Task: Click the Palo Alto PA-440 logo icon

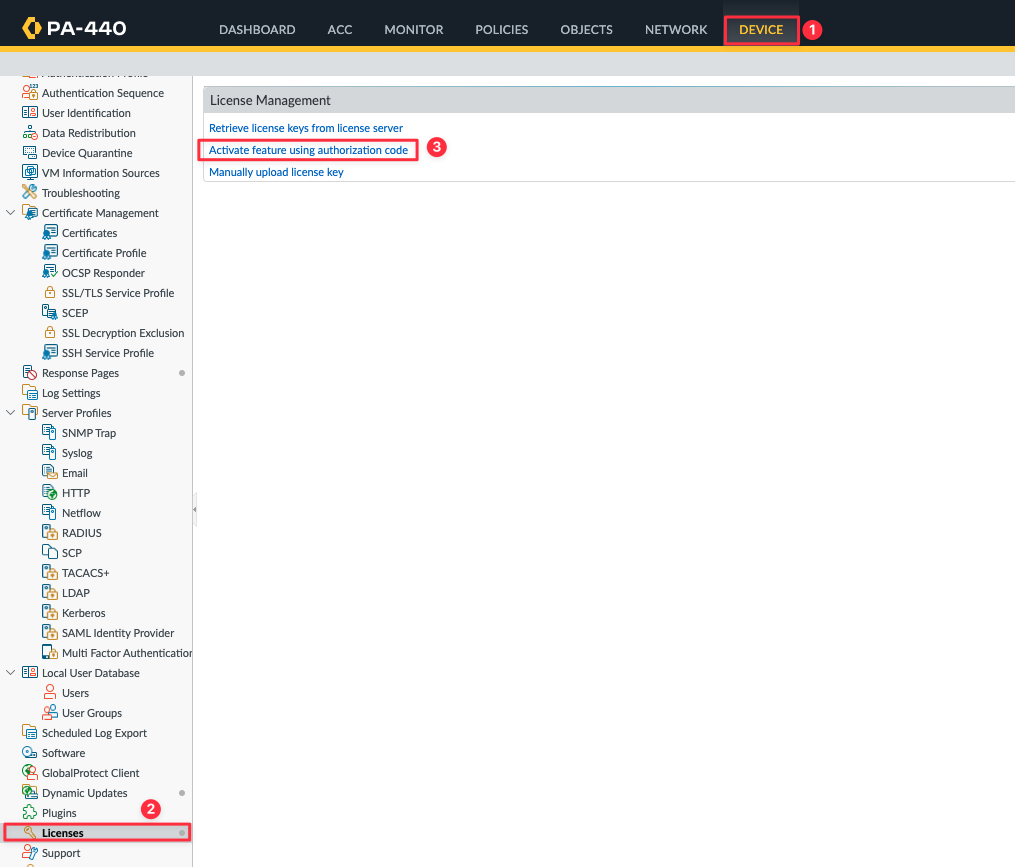Action: (x=32, y=28)
